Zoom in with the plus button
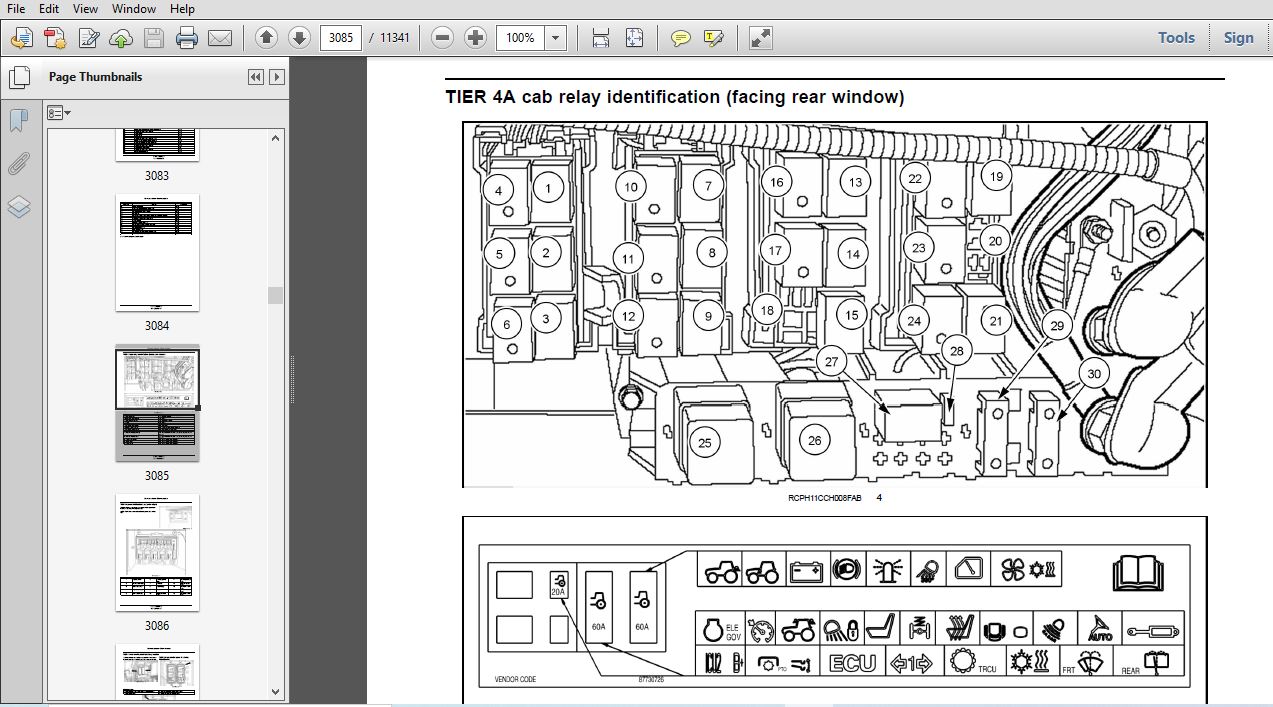The height and width of the screenshot is (707, 1273). click(x=476, y=38)
